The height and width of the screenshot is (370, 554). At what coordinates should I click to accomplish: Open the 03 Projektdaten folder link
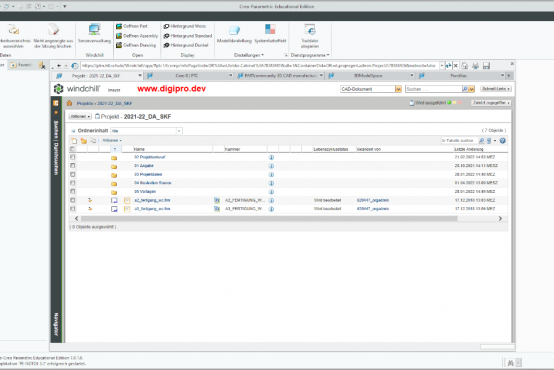click(x=148, y=174)
